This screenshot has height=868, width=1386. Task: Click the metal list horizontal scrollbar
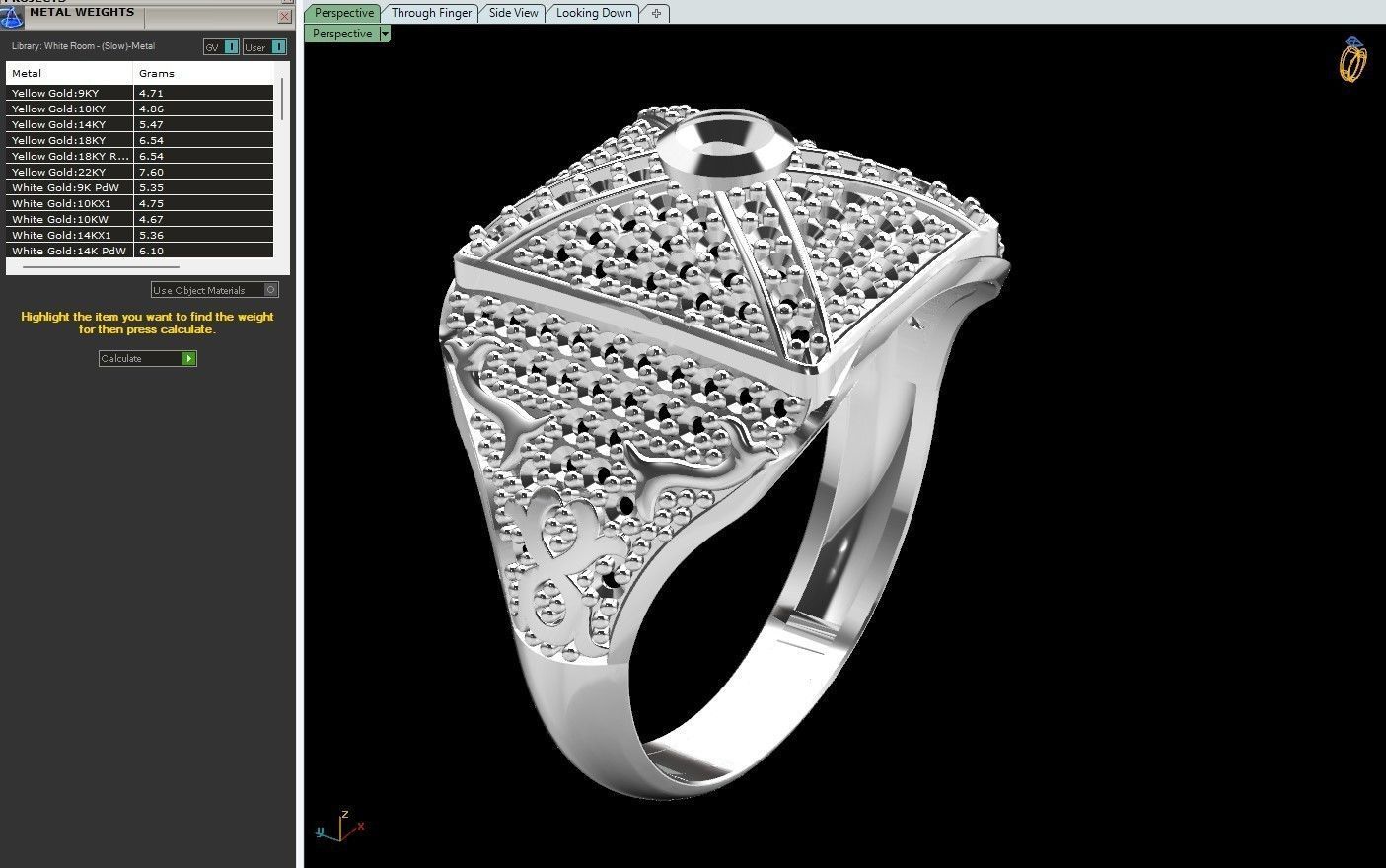coord(101,266)
